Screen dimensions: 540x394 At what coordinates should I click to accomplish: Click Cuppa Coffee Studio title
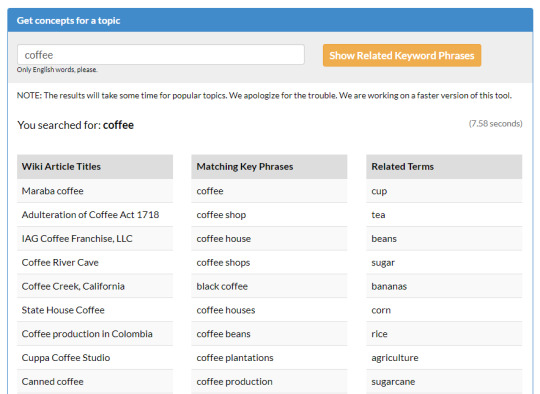coord(95,357)
